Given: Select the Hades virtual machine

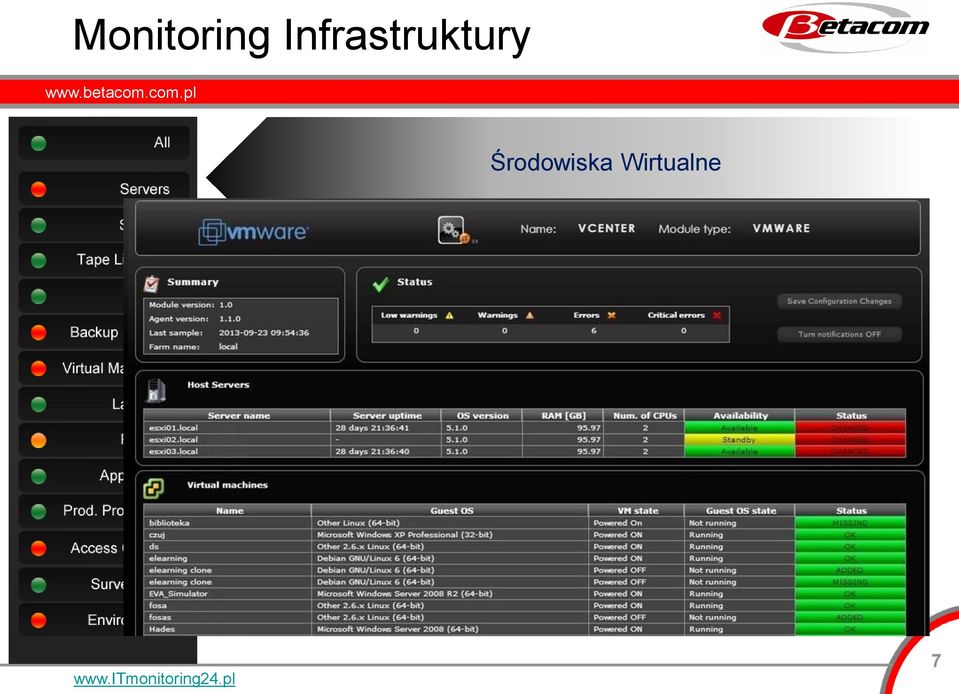Looking at the screenshot, I should tap(161, 629).
